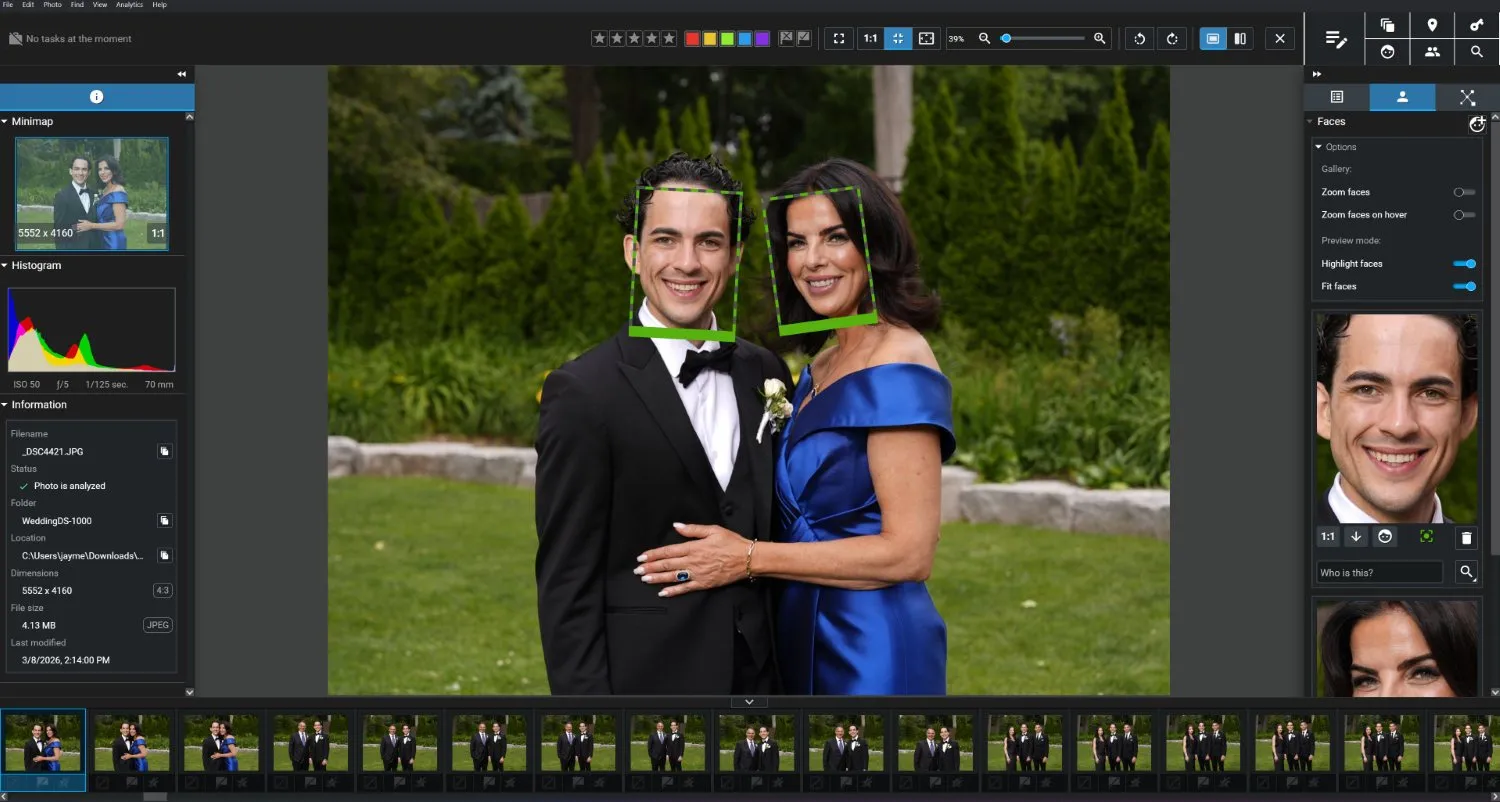Apply the red color label
The height and width of the screenshot is (802, 1500).
point(692,39)
